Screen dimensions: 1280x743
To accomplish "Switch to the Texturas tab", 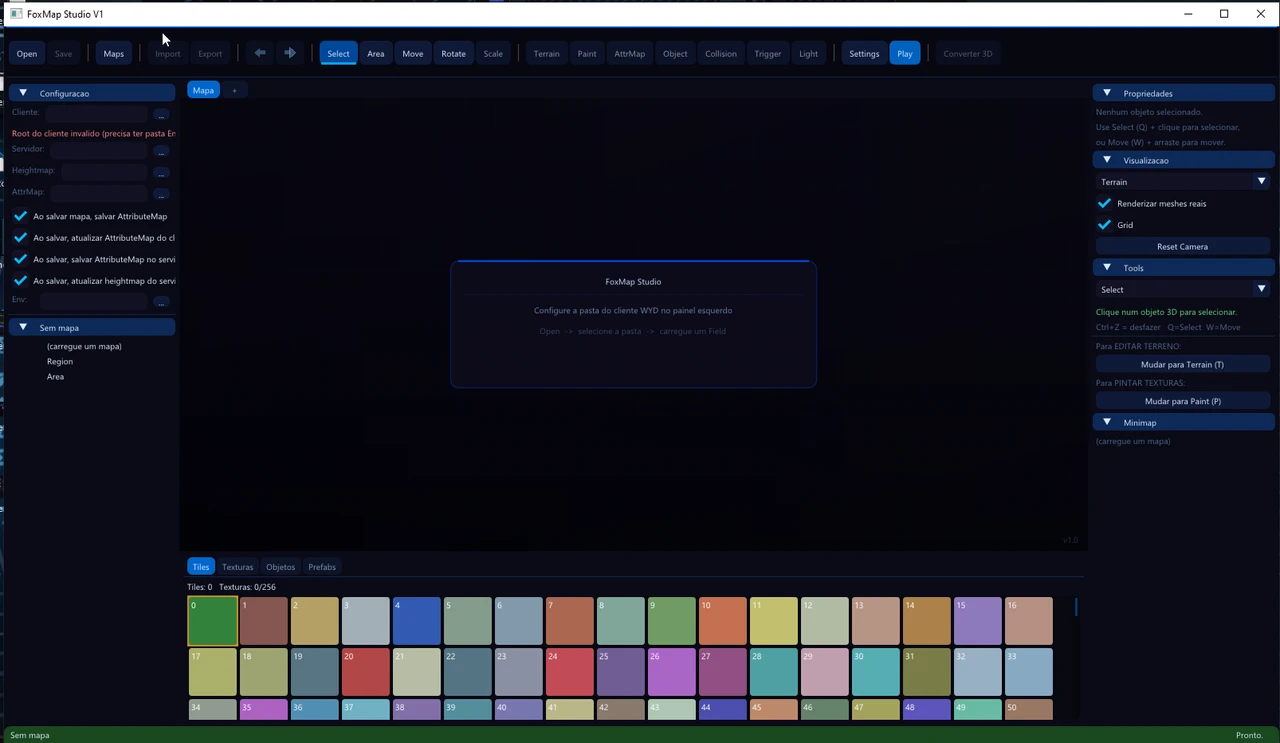I will [x=238, y=567].
